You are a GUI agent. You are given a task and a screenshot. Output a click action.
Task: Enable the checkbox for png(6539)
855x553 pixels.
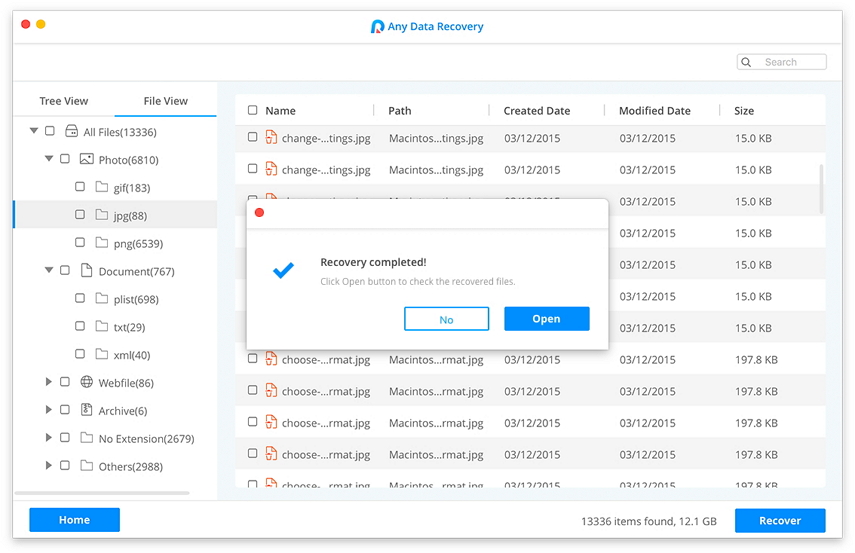coord(80,243)
